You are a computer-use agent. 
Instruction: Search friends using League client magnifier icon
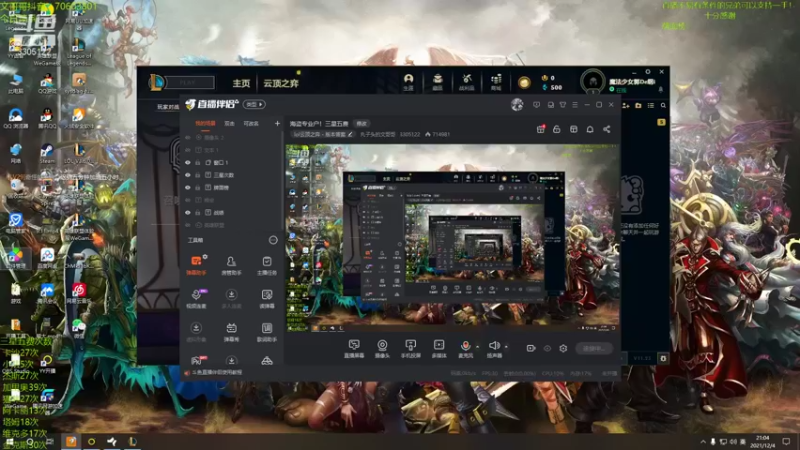[x=663, y=105]
